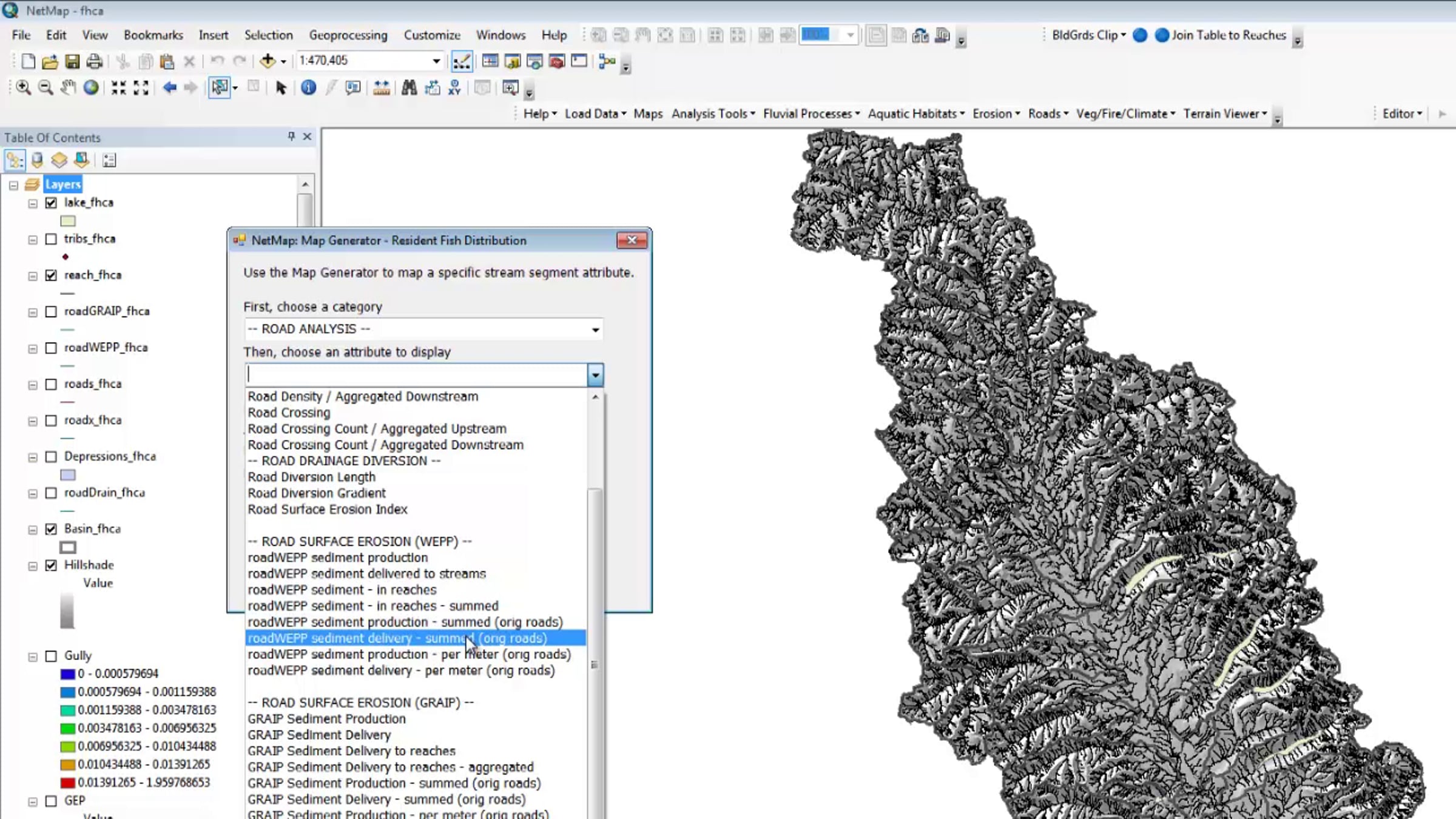Create a new map document

point(28,61)
